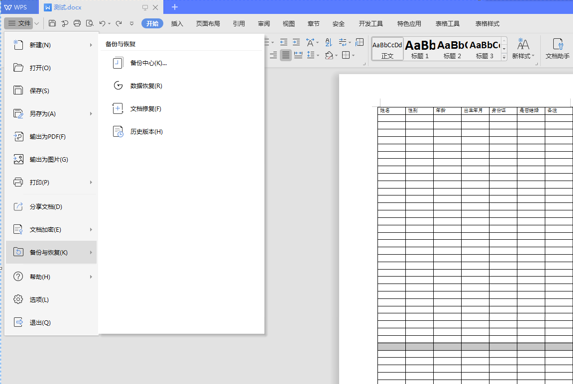Select 文档加密(E) in the file menu

(x=52, y=229)
